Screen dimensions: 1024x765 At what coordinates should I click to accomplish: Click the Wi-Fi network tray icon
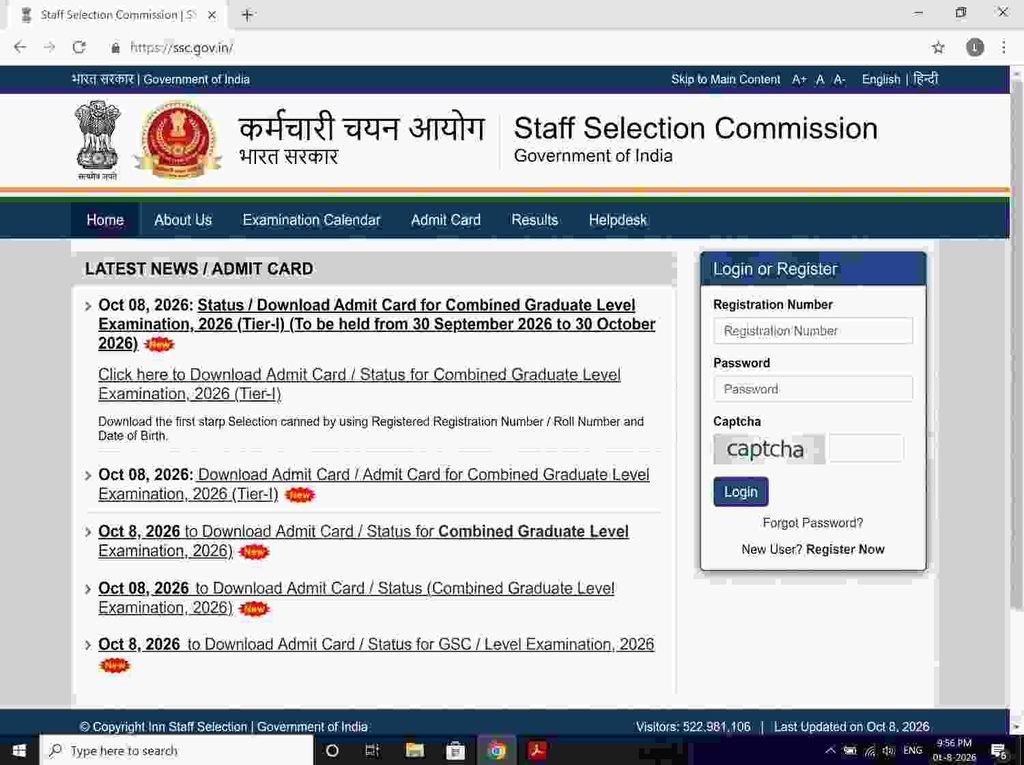click(x=870, y=751)
